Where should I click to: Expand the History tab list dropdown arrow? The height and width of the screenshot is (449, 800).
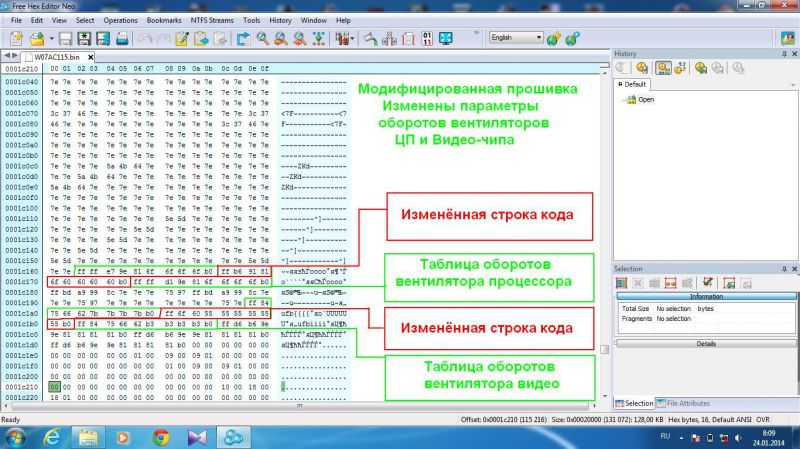(793, 85)
